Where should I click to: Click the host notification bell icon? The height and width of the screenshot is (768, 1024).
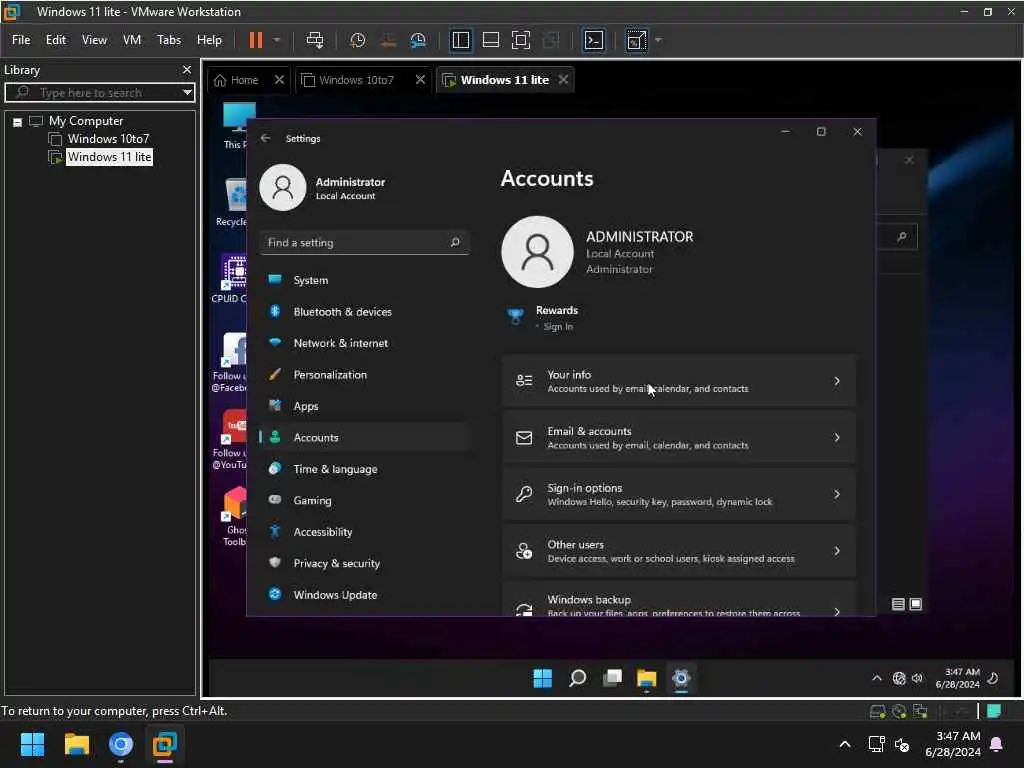[x=997, y=744]
